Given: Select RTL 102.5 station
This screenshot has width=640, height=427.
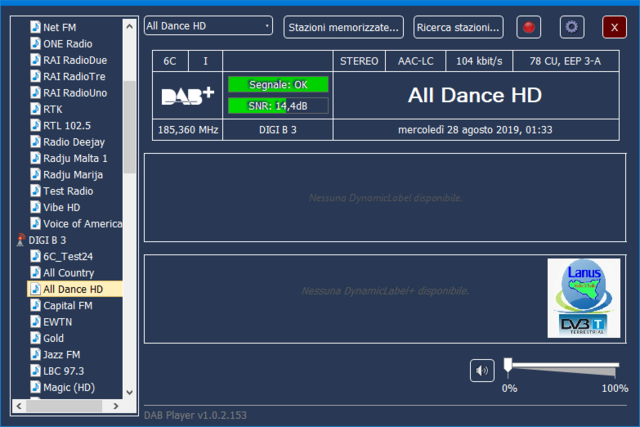Looking at the screenshot, I should (x=67, y=125).
